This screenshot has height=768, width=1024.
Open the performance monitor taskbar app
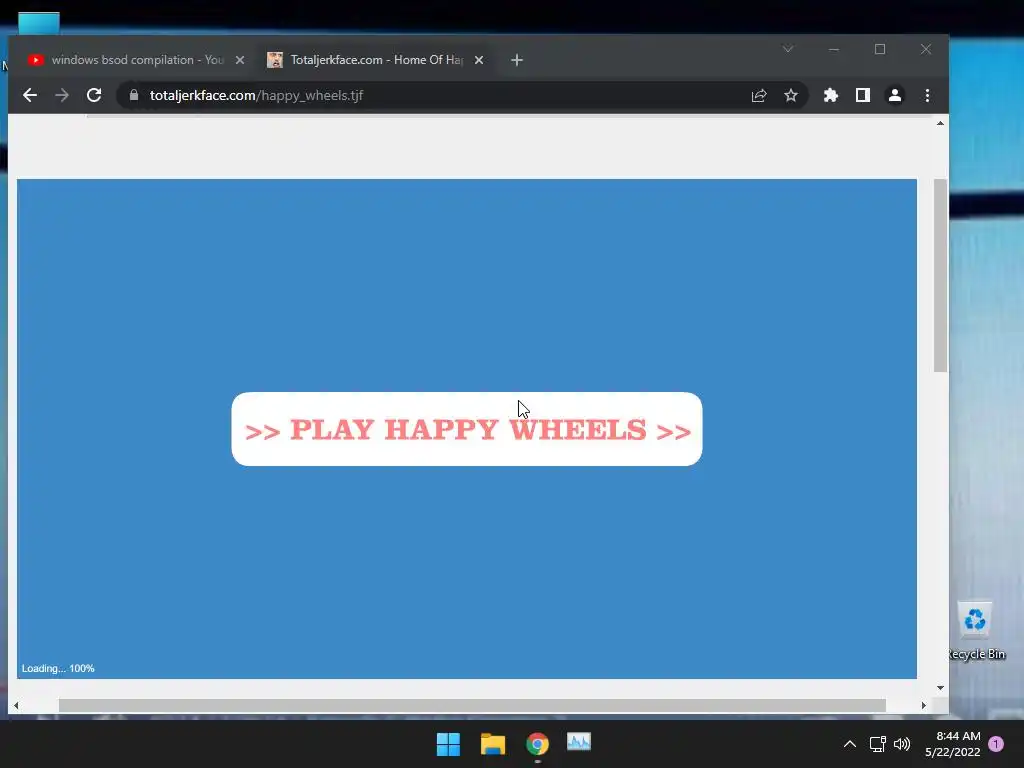click(579, 742)
